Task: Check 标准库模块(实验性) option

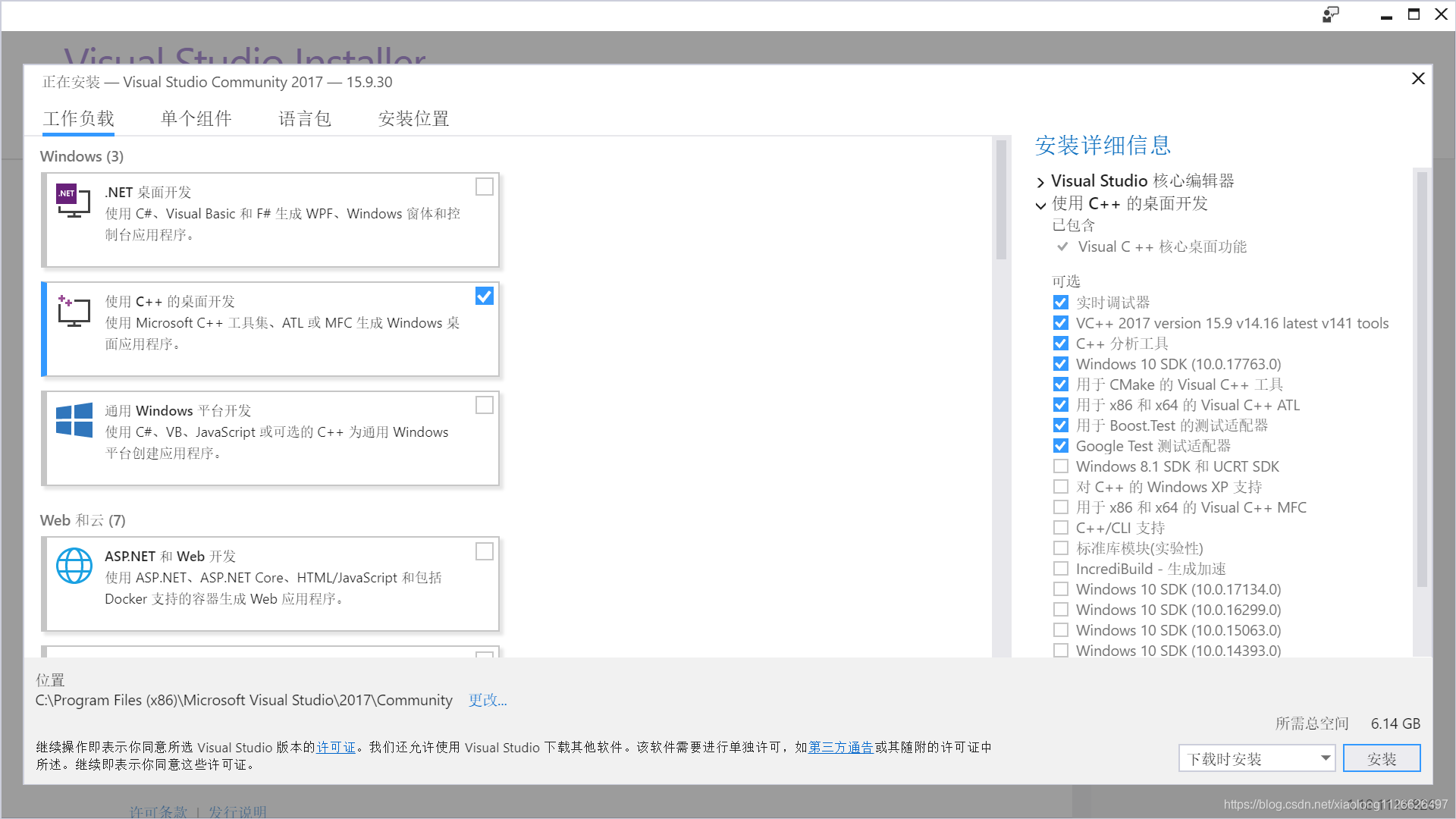Action: (x=1061, y=548)
